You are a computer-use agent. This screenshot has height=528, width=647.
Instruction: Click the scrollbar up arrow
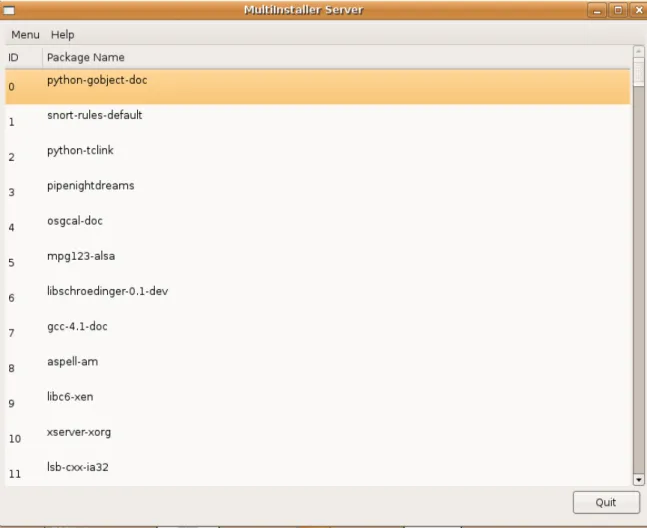pos(639,51)
